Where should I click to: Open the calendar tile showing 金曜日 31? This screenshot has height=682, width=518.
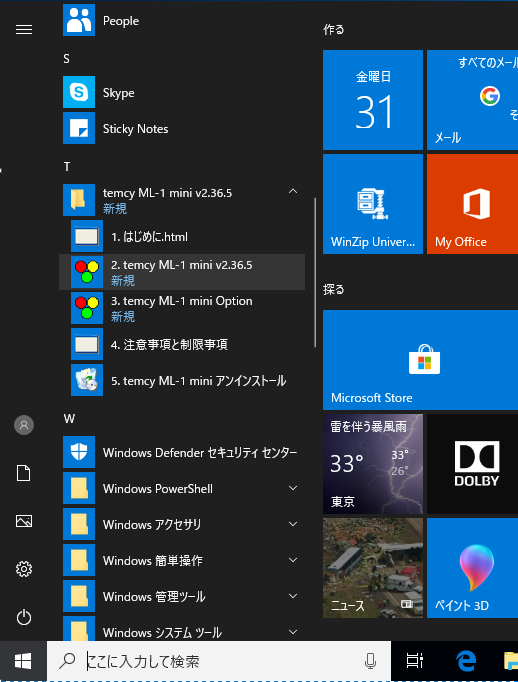tap(373, 100)
